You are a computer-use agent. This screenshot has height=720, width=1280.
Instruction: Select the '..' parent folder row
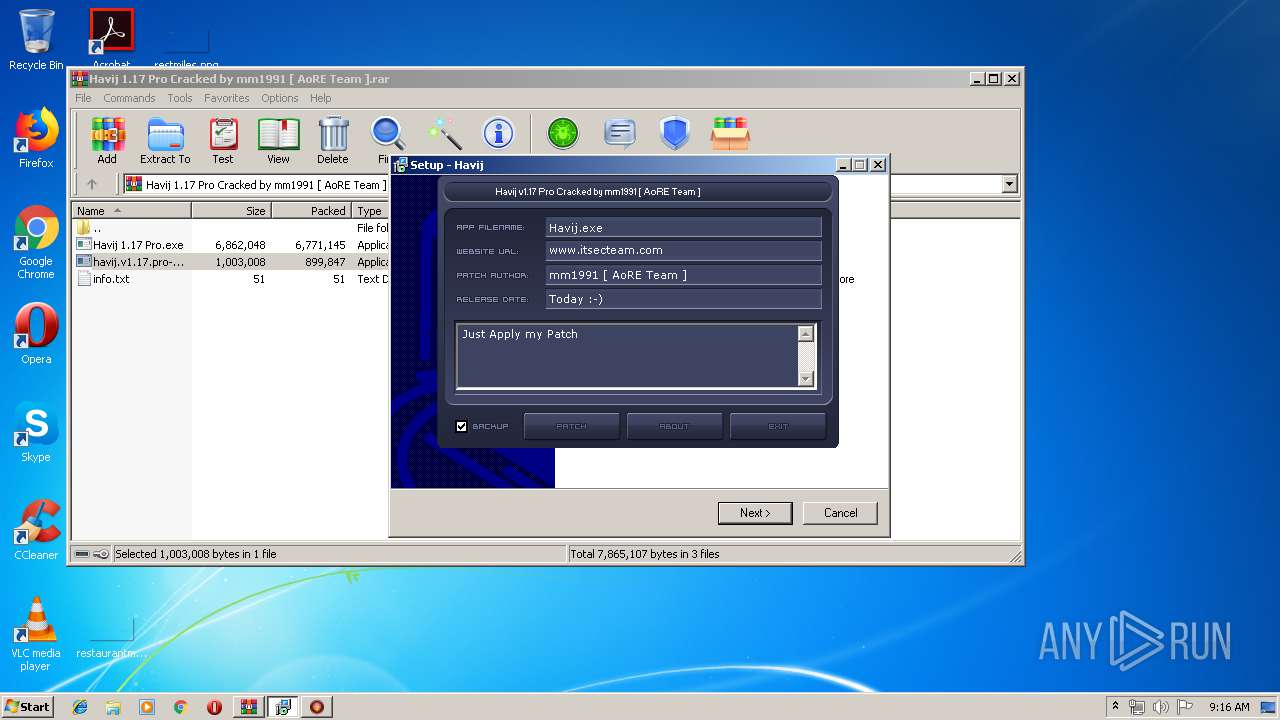tap(232, 228)
